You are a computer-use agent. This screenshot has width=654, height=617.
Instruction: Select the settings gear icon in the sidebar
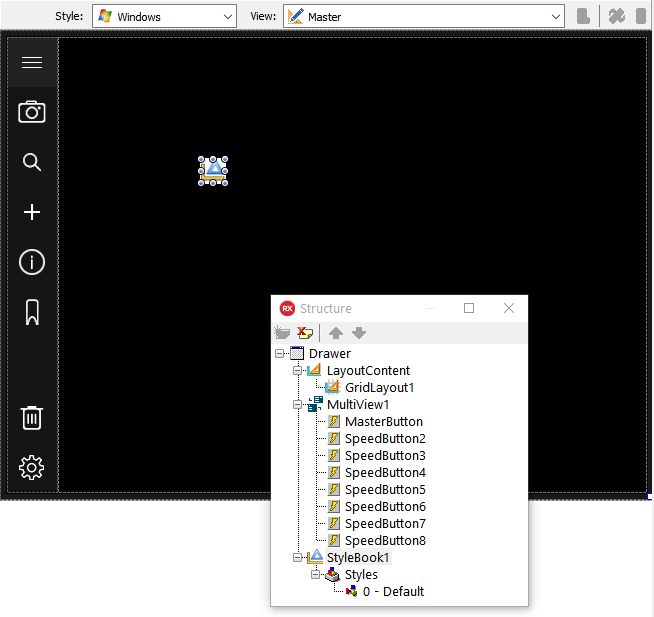tap(32, 468)
